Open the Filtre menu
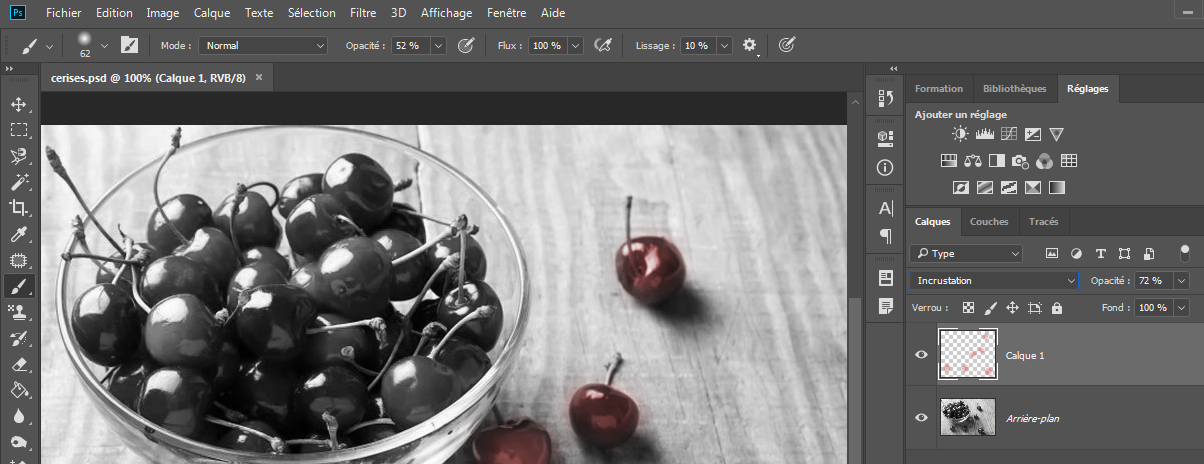 pyautogui.click(x=363, y=13)
